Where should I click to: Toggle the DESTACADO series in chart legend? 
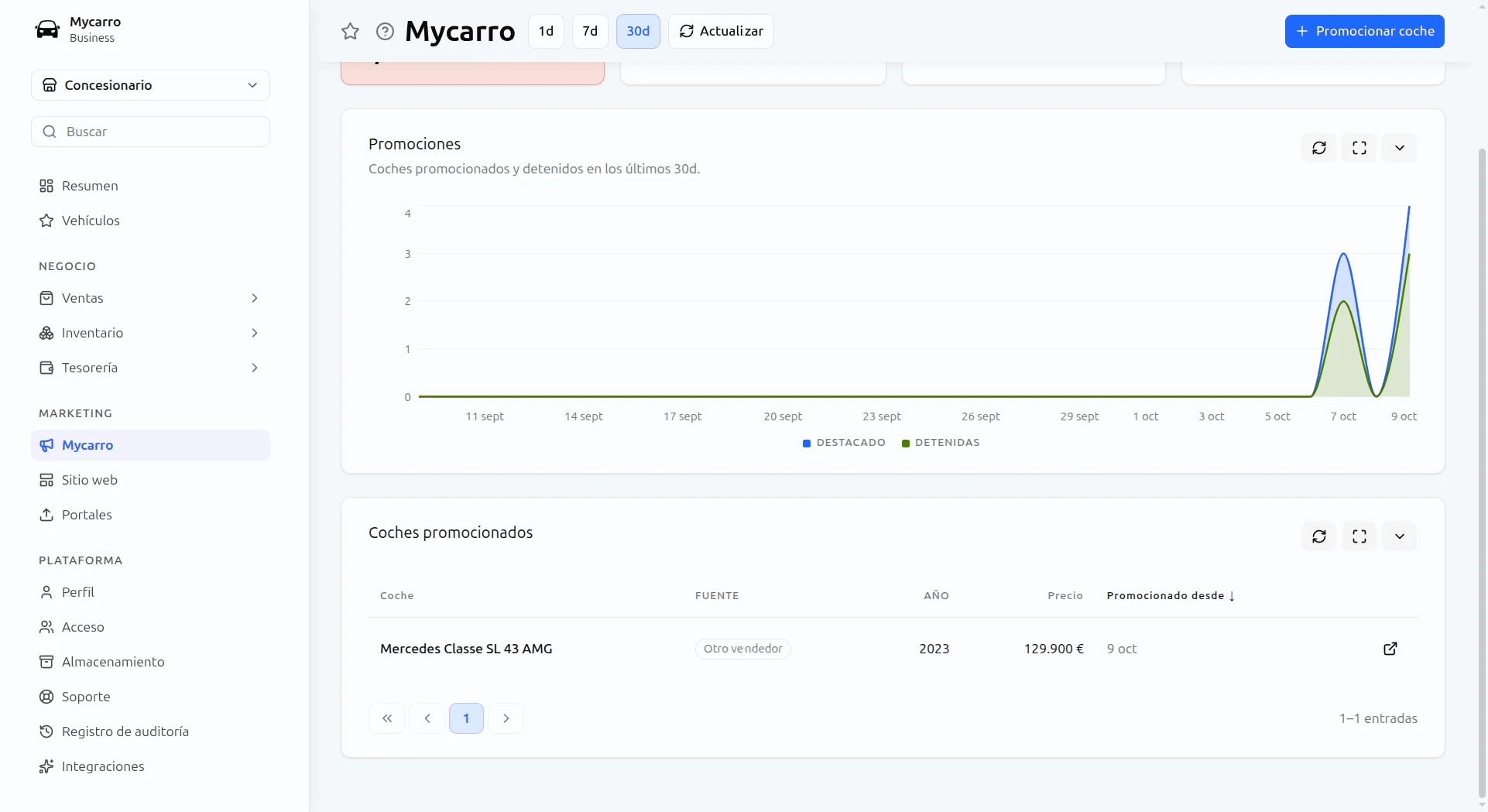(x=844, y=443)
